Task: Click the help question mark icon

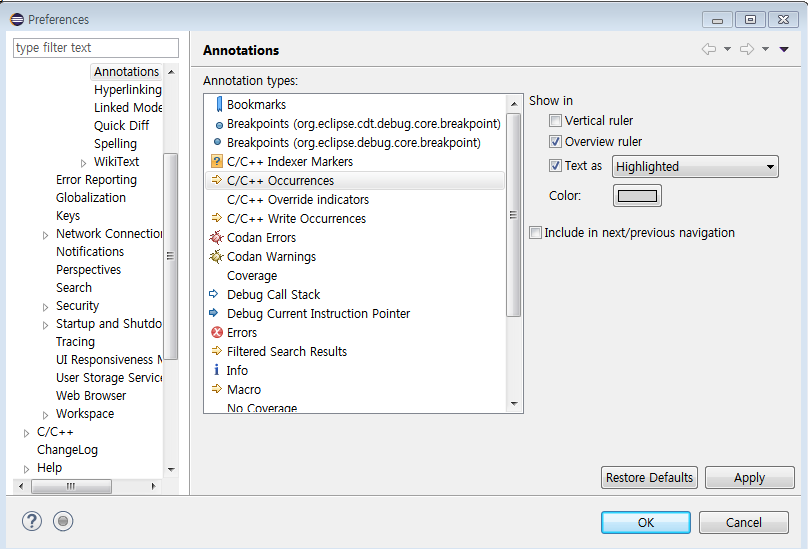Action: [33, 521]
